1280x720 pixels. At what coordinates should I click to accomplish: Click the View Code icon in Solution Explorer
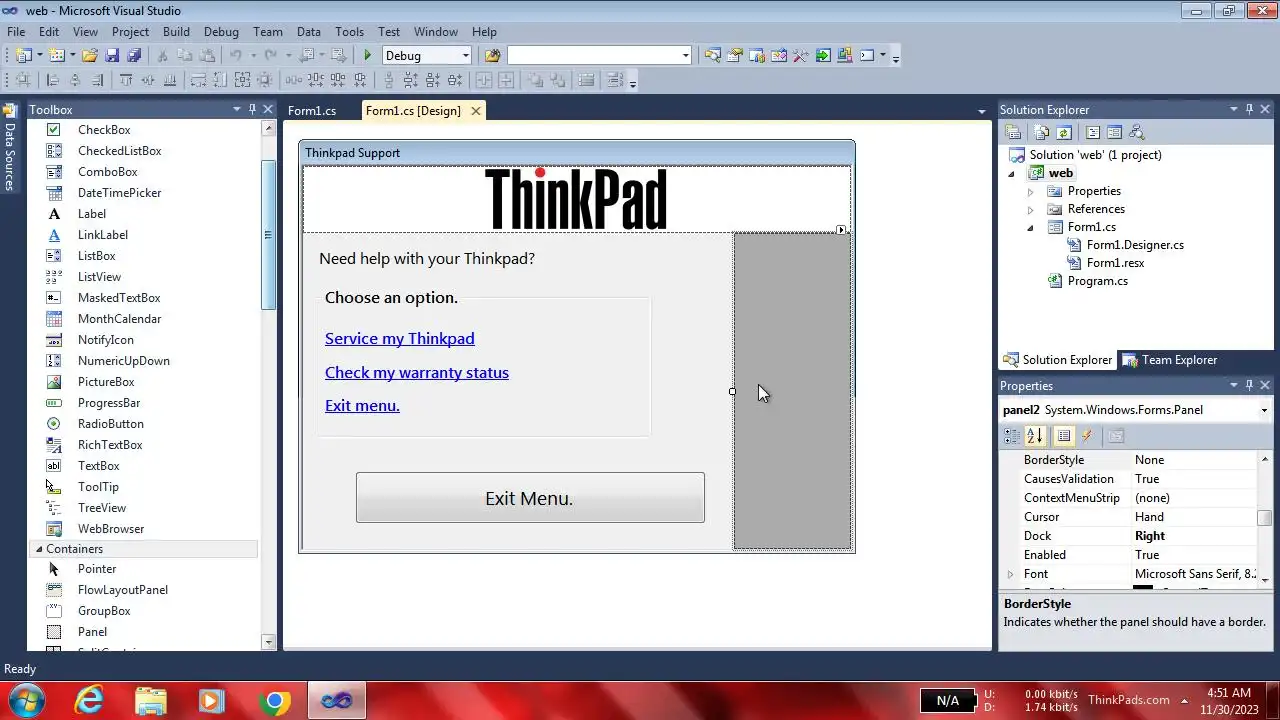(x=1093, y=132)
